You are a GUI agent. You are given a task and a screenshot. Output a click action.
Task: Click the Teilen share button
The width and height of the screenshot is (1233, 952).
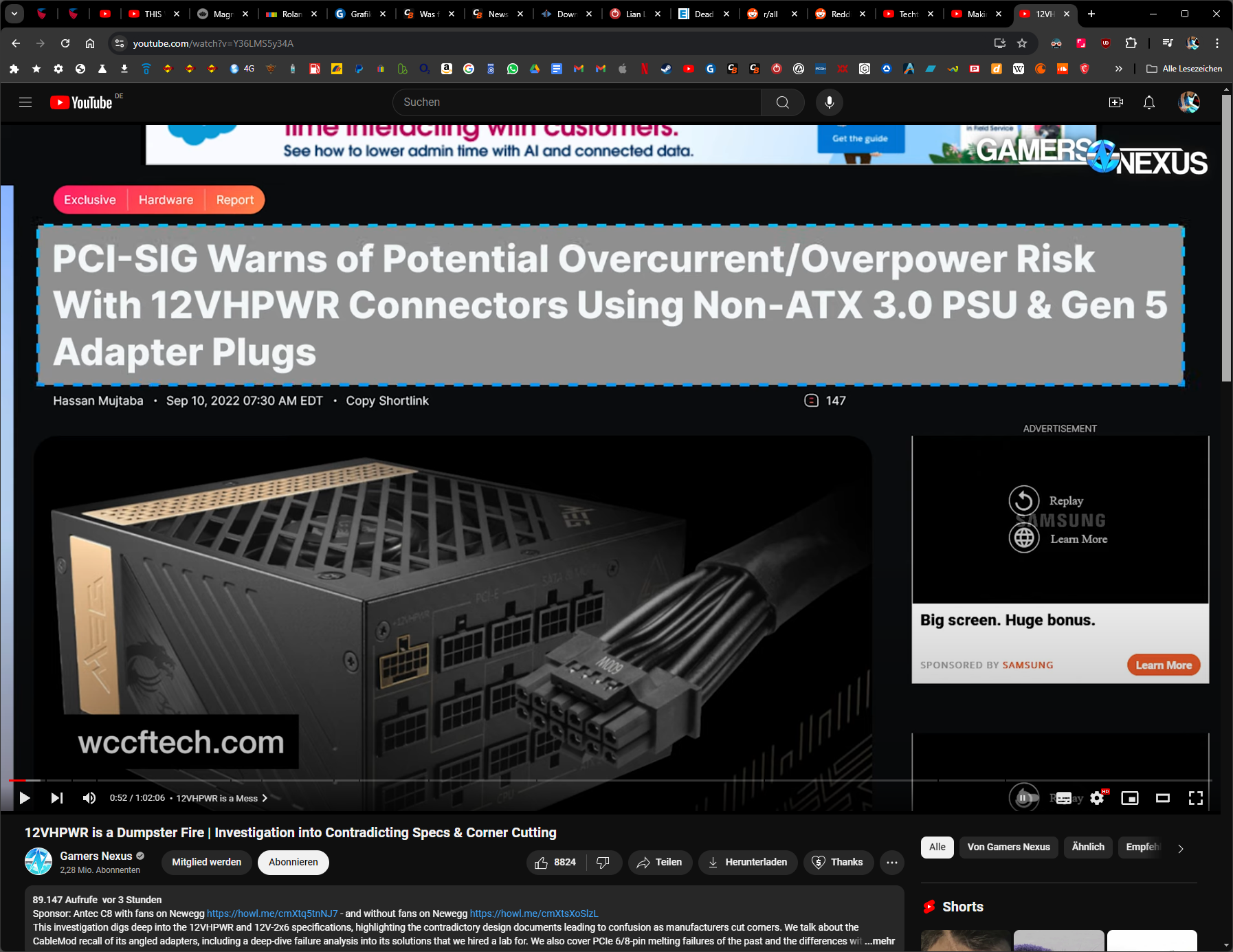click(659, 862)
